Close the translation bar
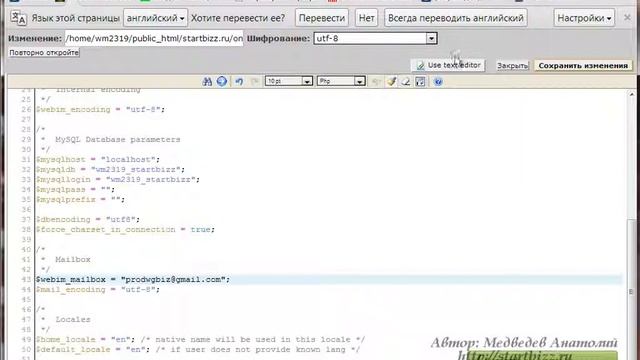640x360 pixels. point(627,18)
